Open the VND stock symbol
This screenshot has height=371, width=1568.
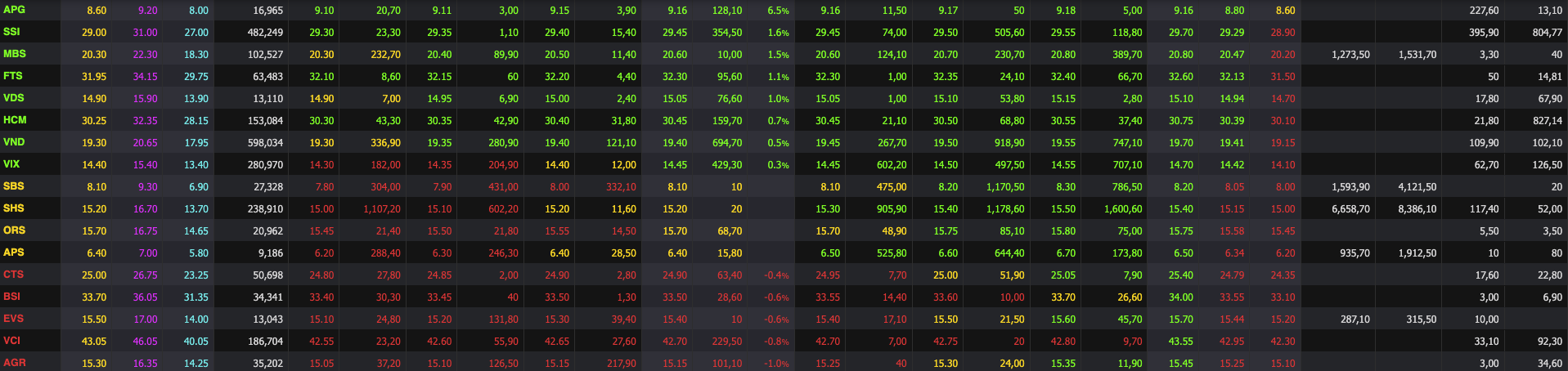[14, 142]
